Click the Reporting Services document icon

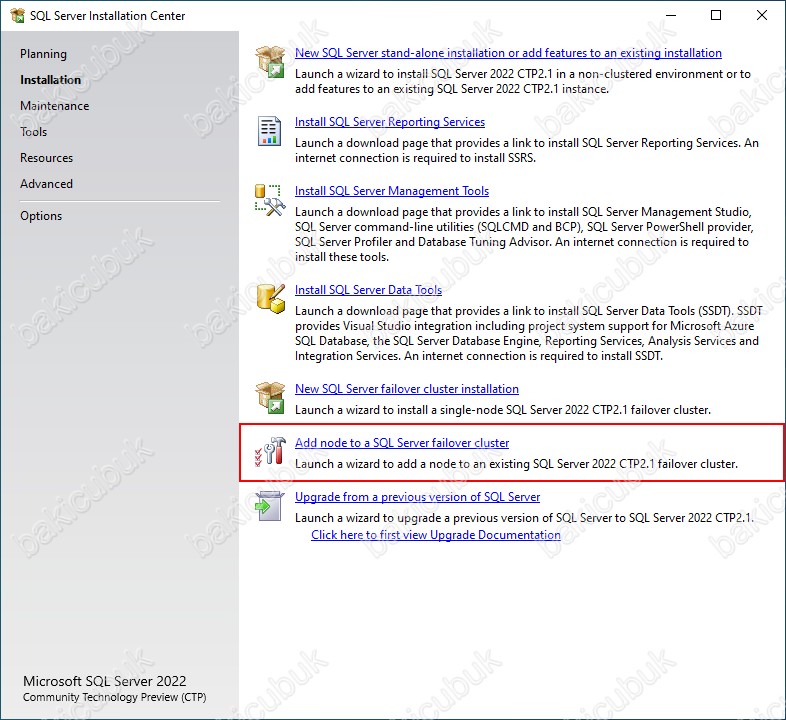[270, 131]
